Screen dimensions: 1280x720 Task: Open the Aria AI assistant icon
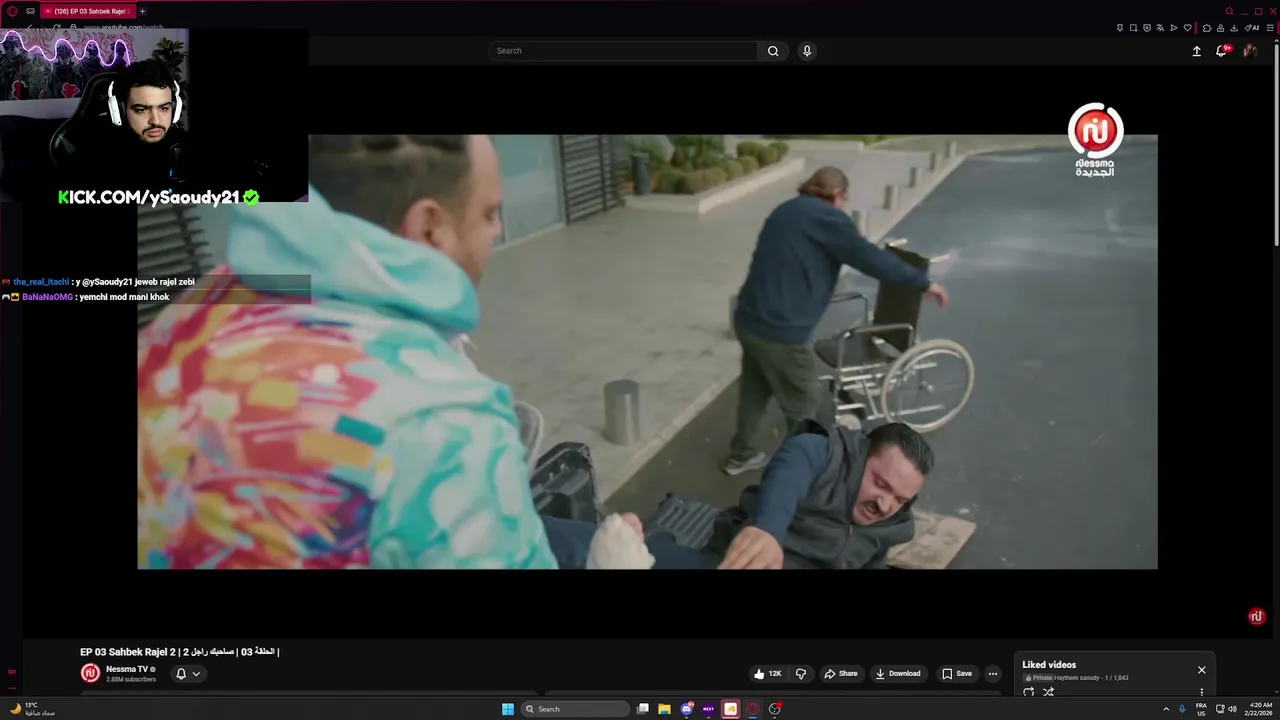click(x=1251, y=28)
